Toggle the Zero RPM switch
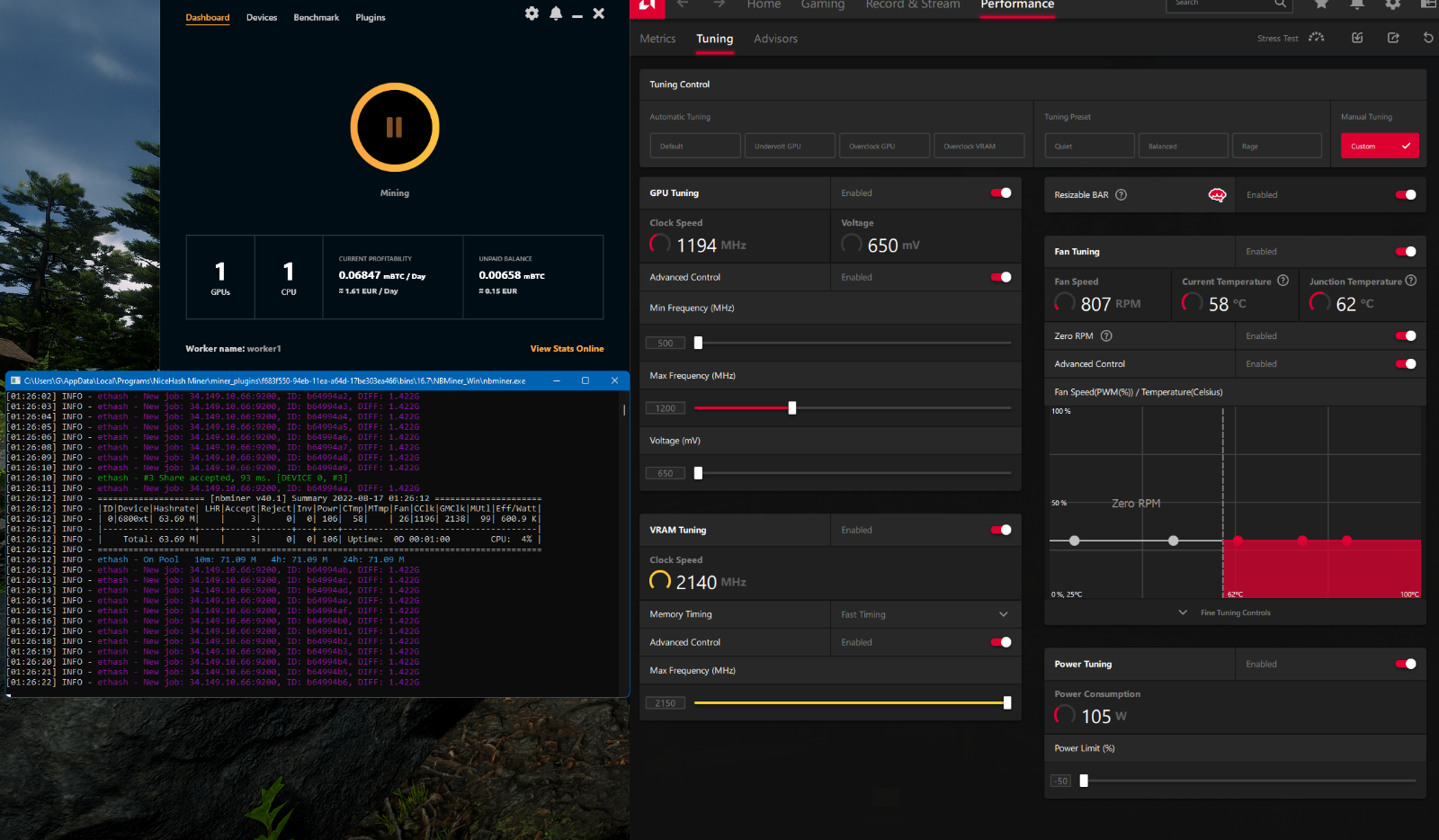This screenshot has height=840, width=1439. [x=1406, y=336]
